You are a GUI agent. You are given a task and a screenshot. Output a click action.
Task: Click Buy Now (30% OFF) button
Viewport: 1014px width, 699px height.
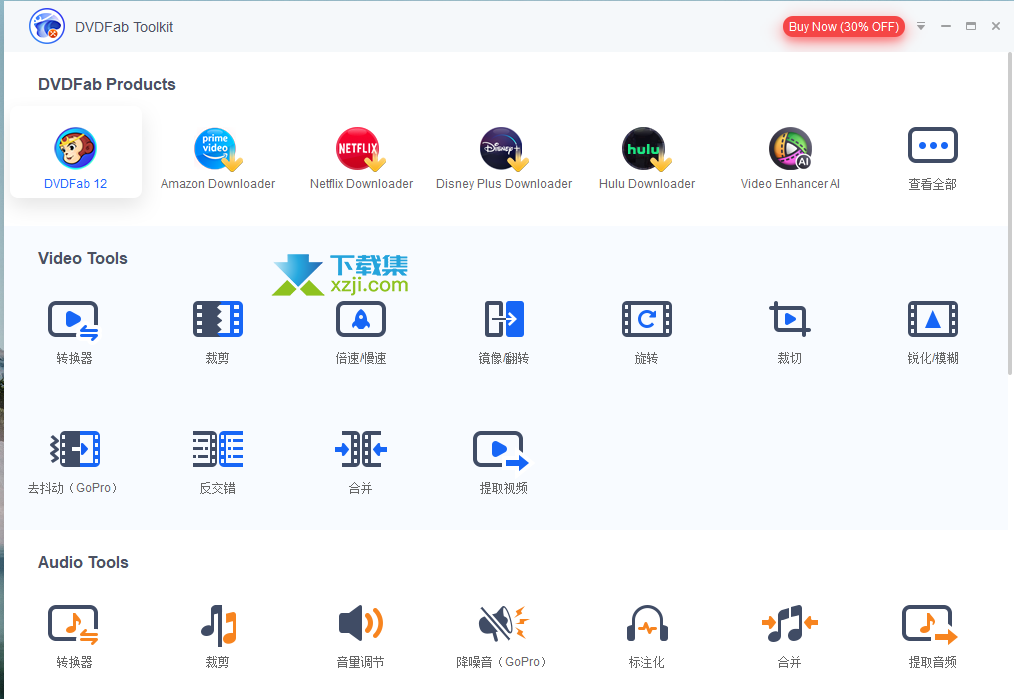(844, 27)
